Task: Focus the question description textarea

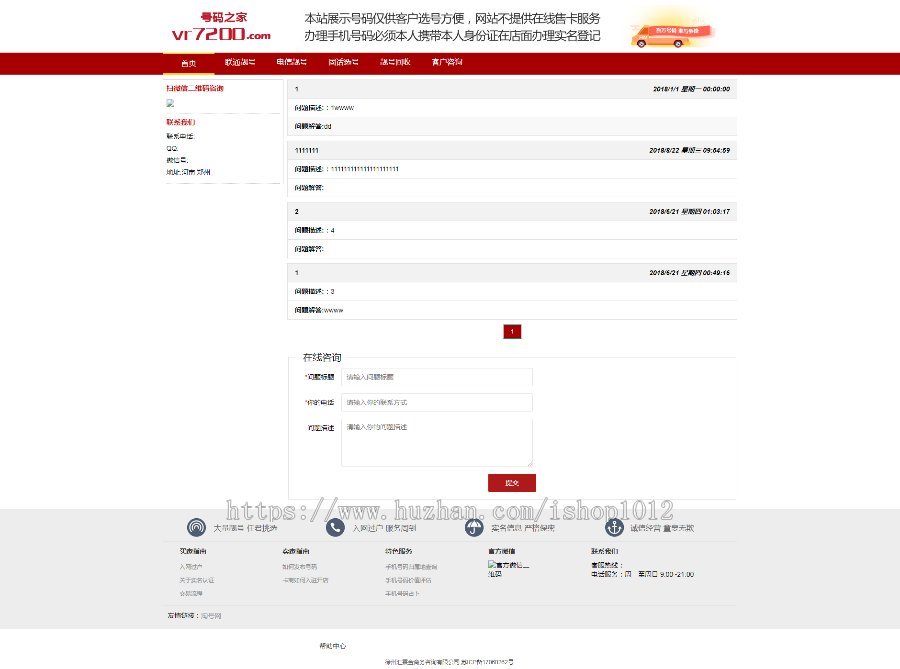Action: 437,442
